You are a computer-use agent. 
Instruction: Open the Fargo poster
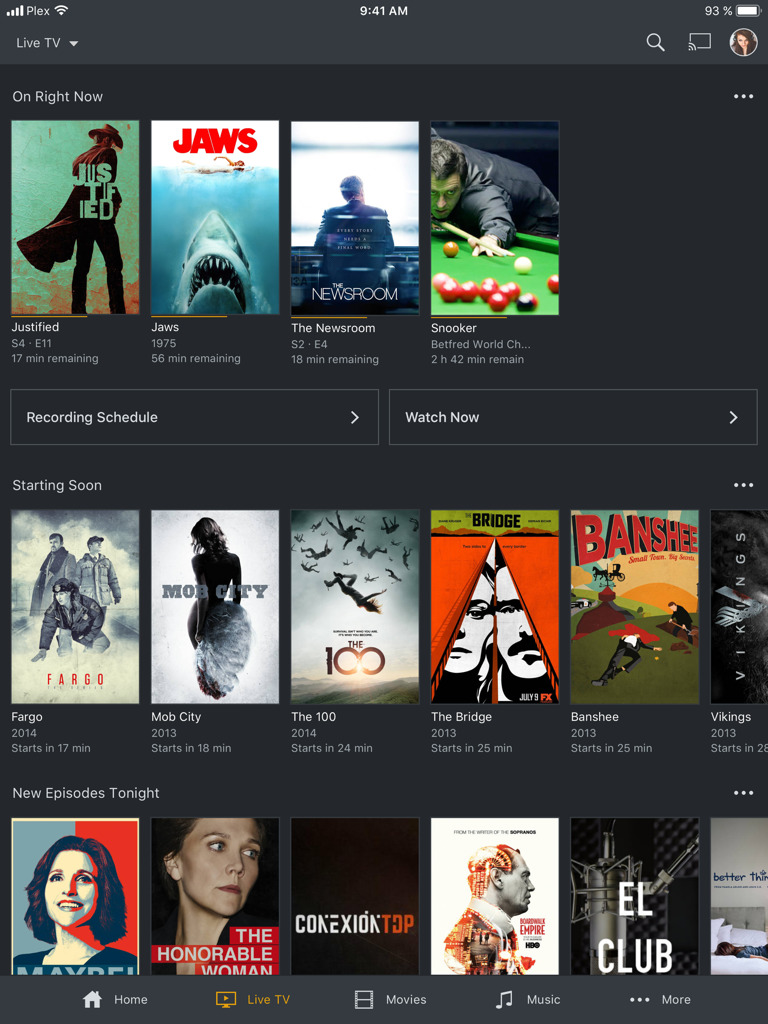75,606
